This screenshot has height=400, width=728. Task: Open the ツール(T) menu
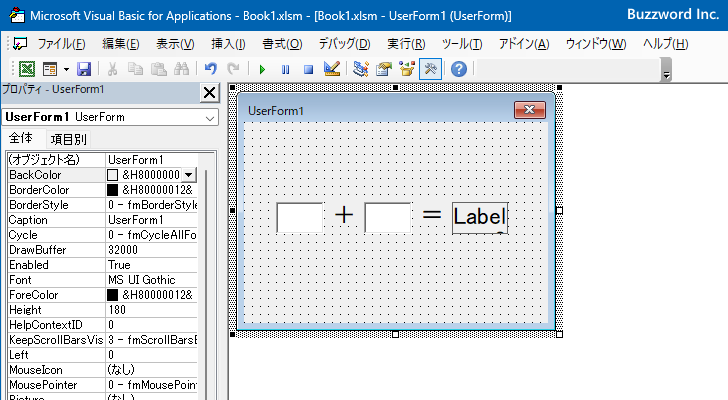click(462, 44)
